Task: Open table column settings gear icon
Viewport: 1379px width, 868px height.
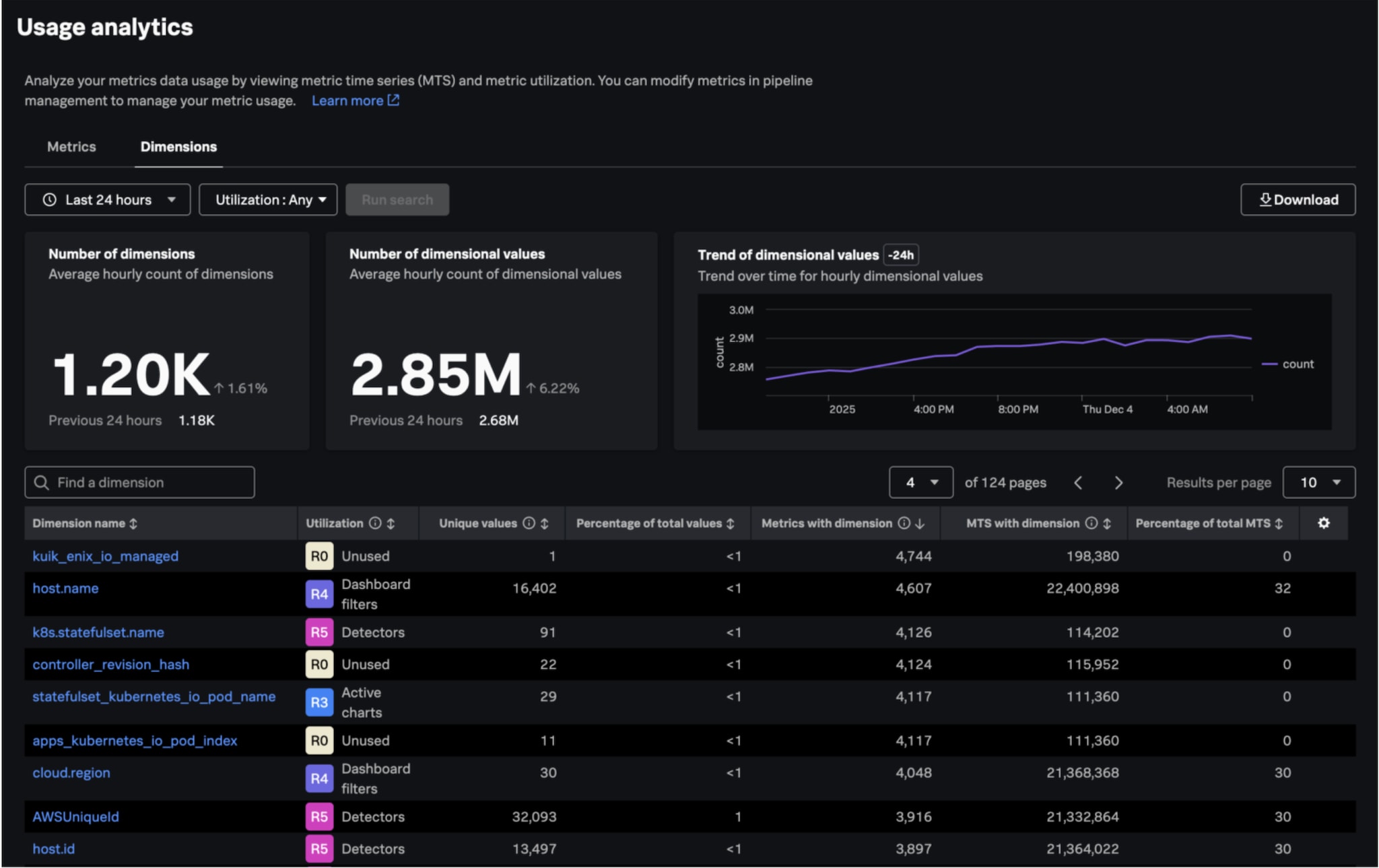Action: click(x=1323, y=523)
